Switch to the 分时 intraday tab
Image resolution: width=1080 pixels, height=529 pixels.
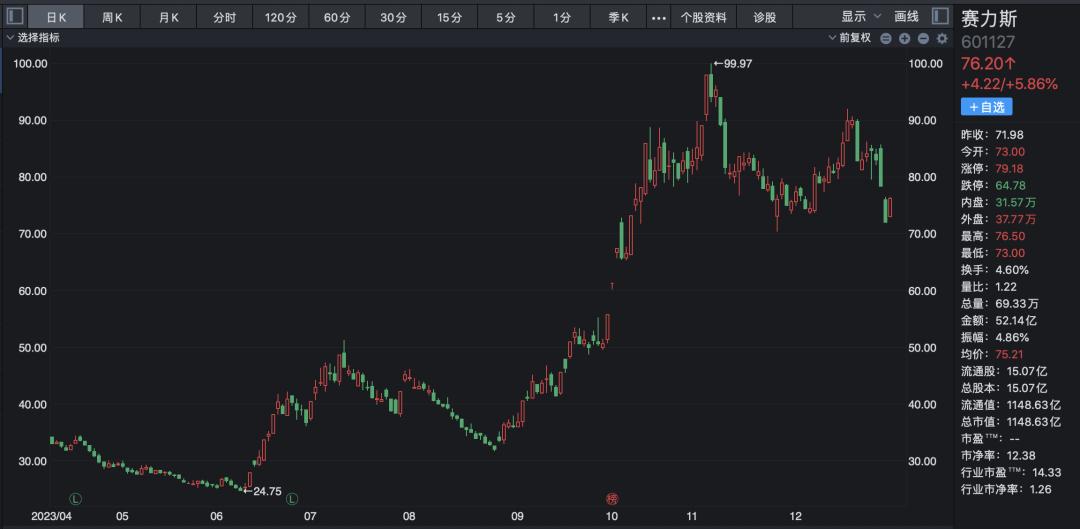coord(224,17)
